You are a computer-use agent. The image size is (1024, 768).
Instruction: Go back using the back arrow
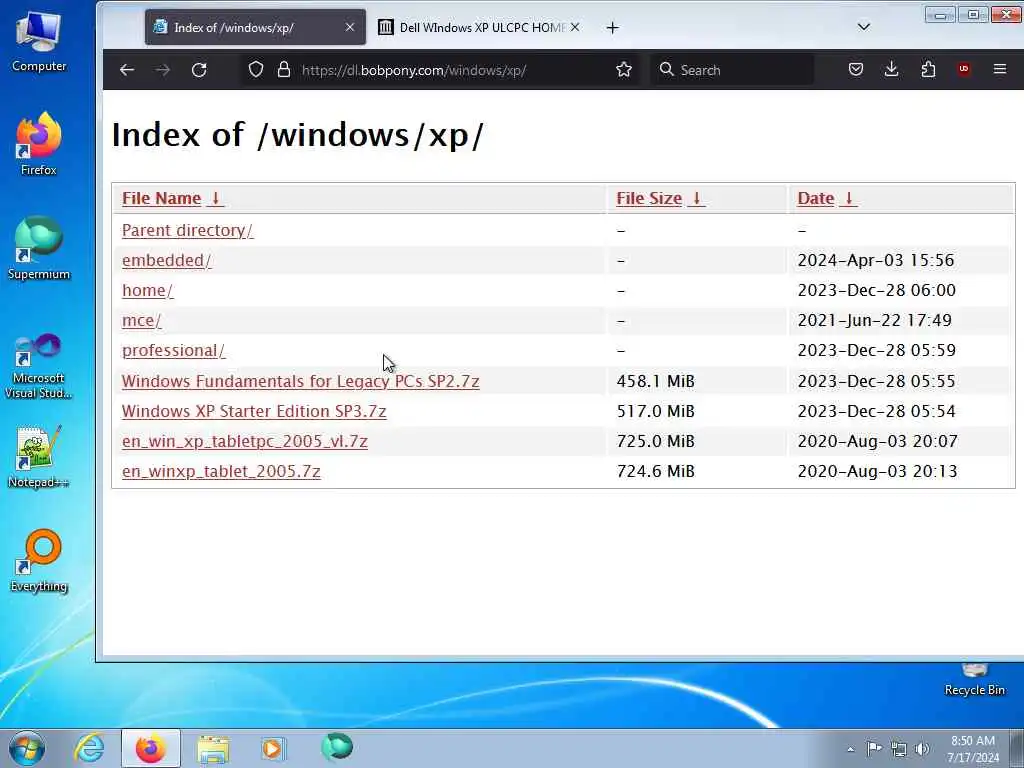pyautogui.click(x=127, y=70)
